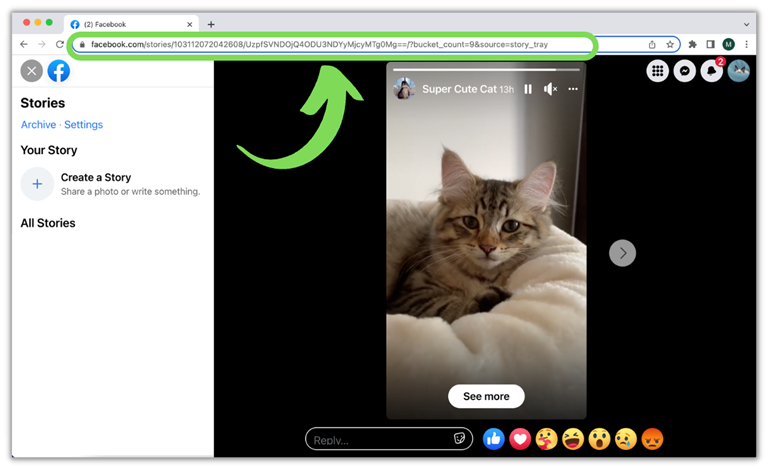Bookmark this page with the star
The image size is (768, 469).
(x=670, y=45)
